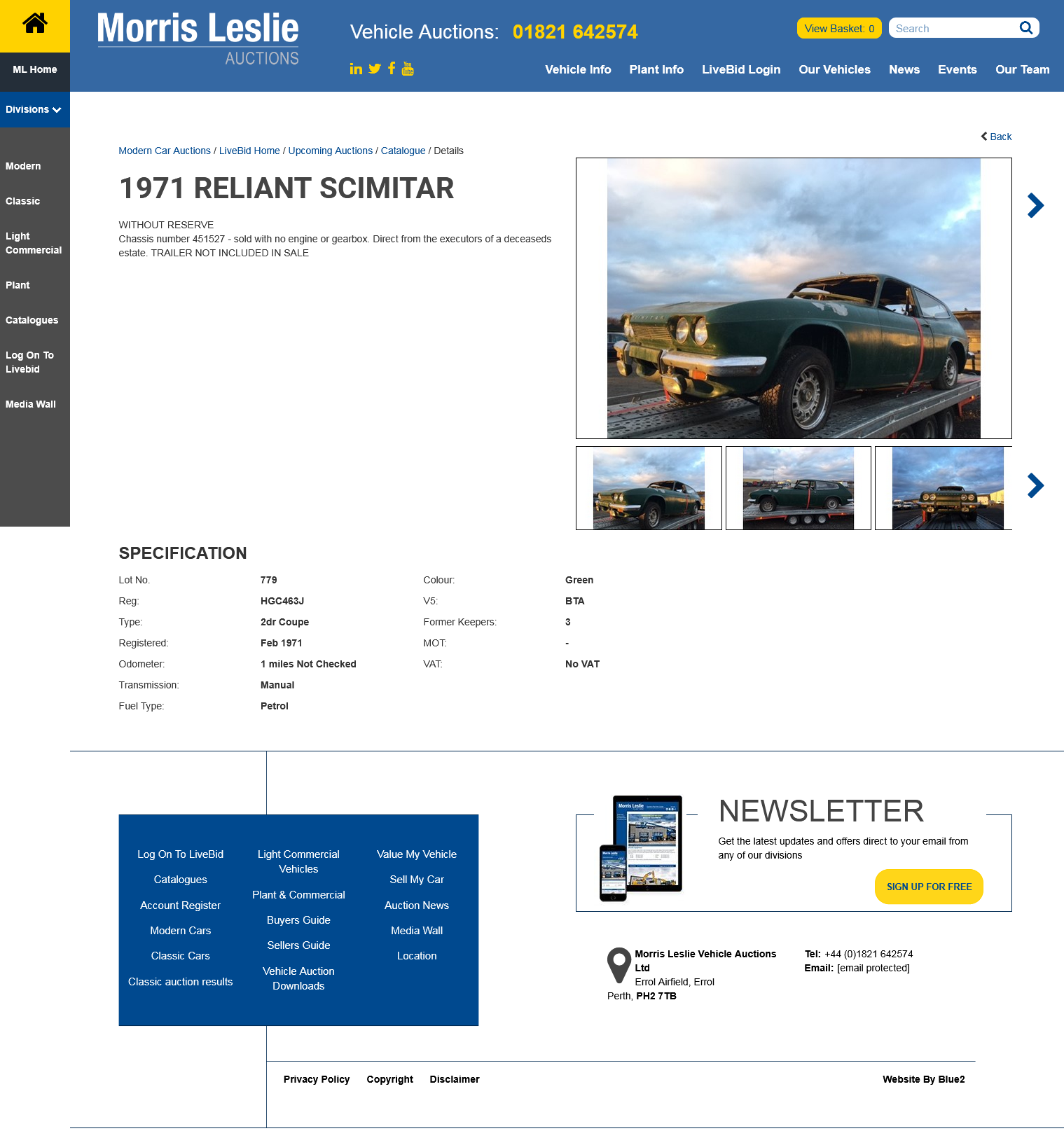Open footer Classic Cars link

tap(181, 956)
